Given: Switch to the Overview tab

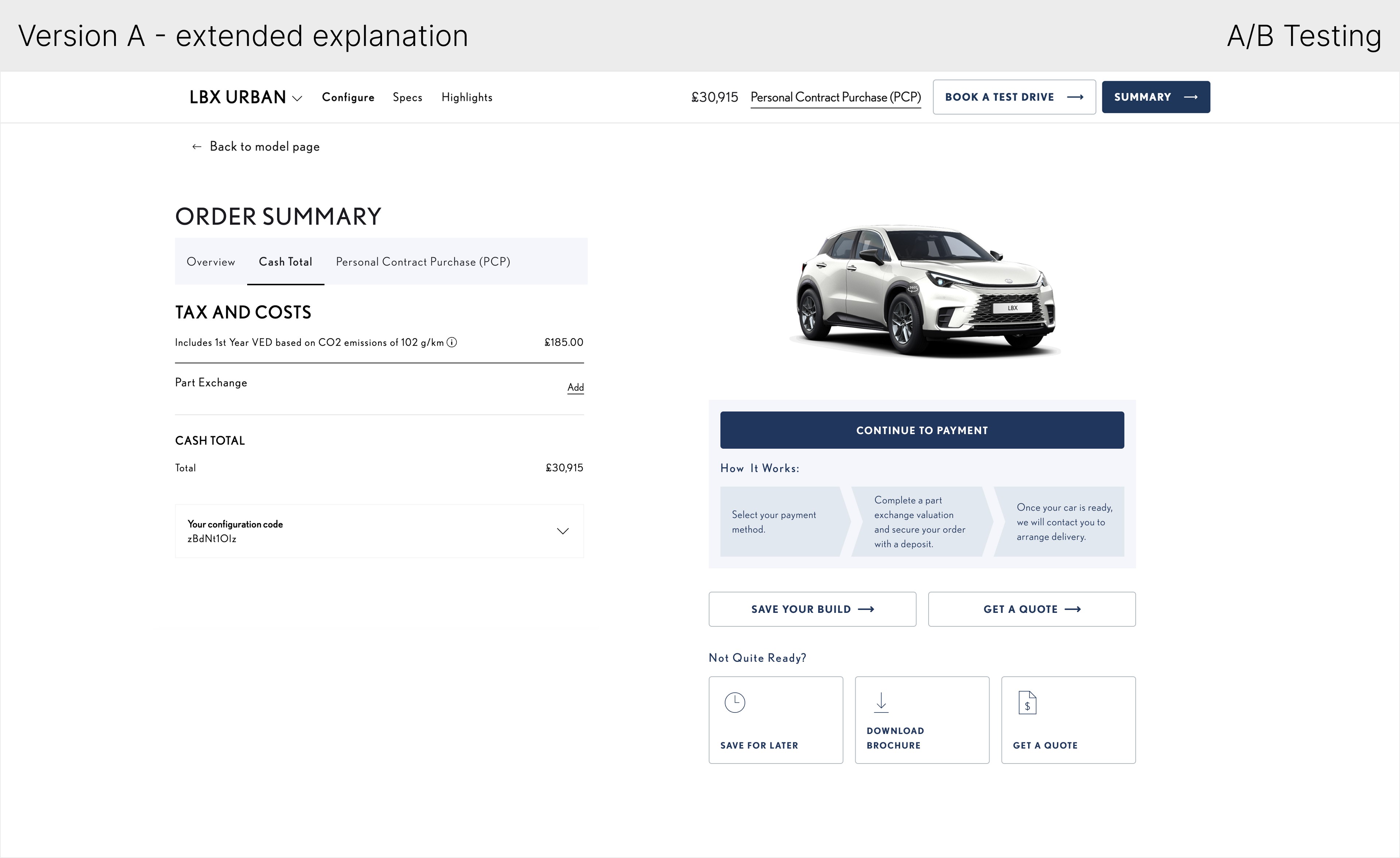Looking at the screenshot, I should click(x=211, y=262).
